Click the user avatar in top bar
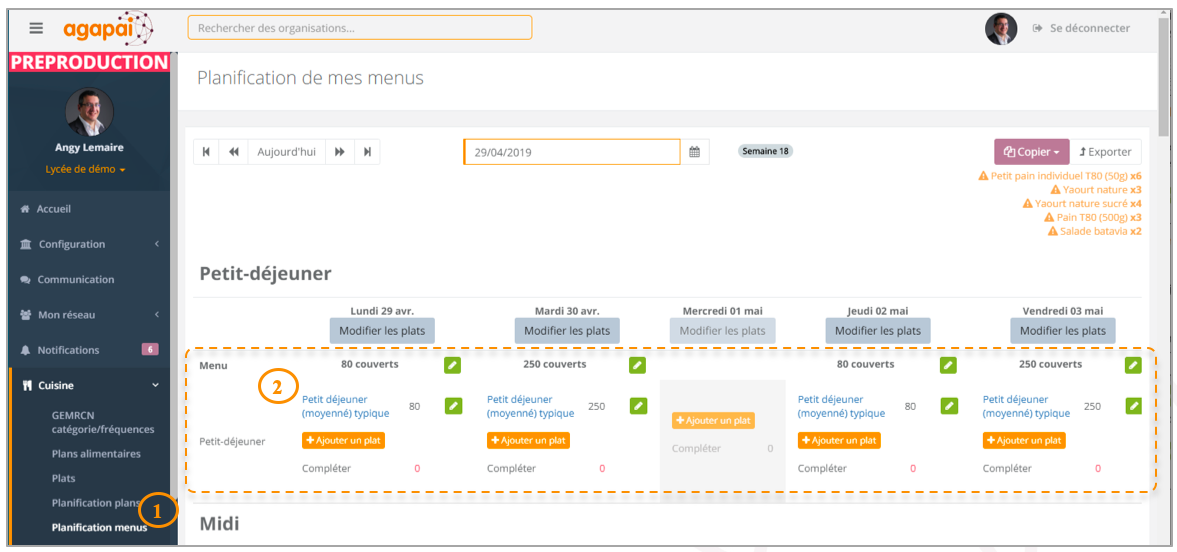The width and height of the screenshot is (1177, 552). pos(1001,29)
